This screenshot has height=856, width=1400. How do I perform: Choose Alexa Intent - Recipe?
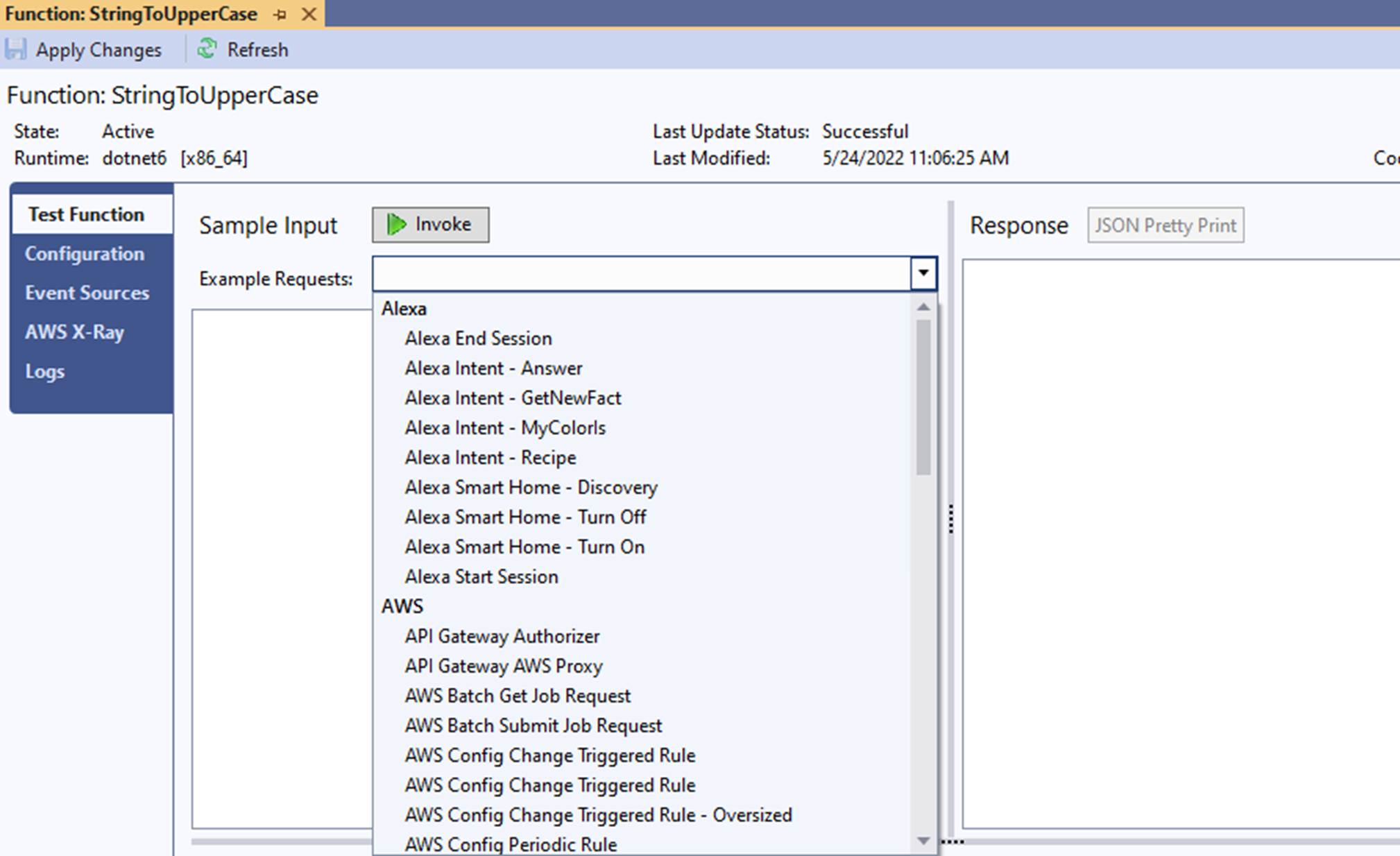point(490,458)
